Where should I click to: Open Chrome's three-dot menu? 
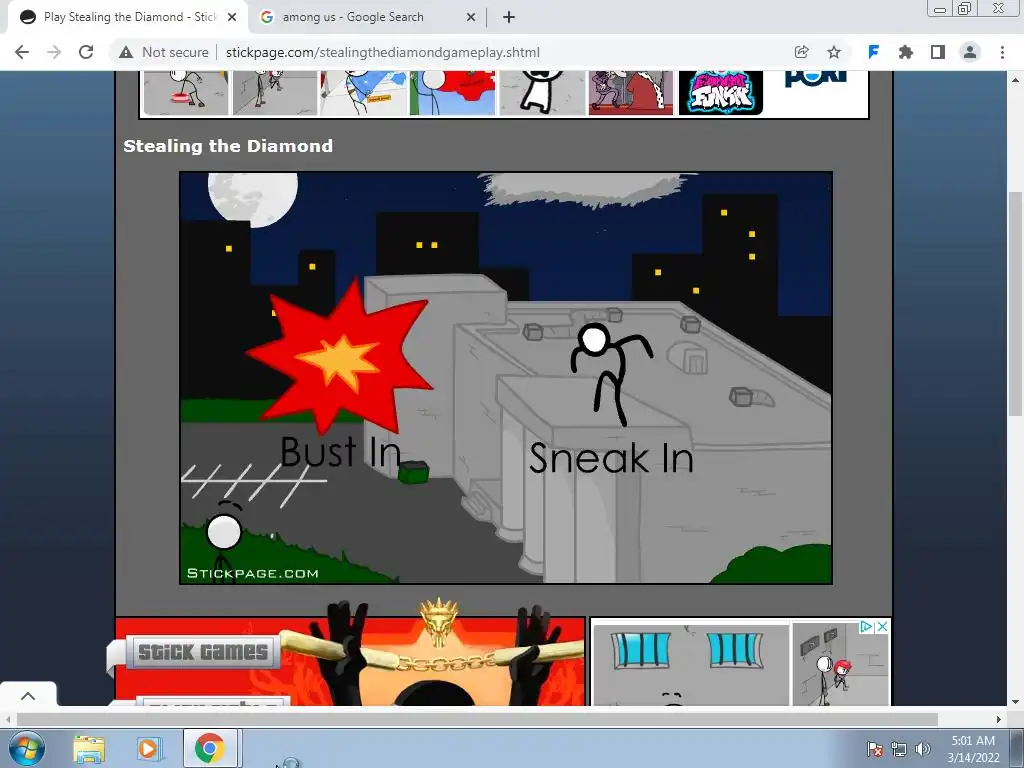pyautogui.click(x=1002, y=52)
